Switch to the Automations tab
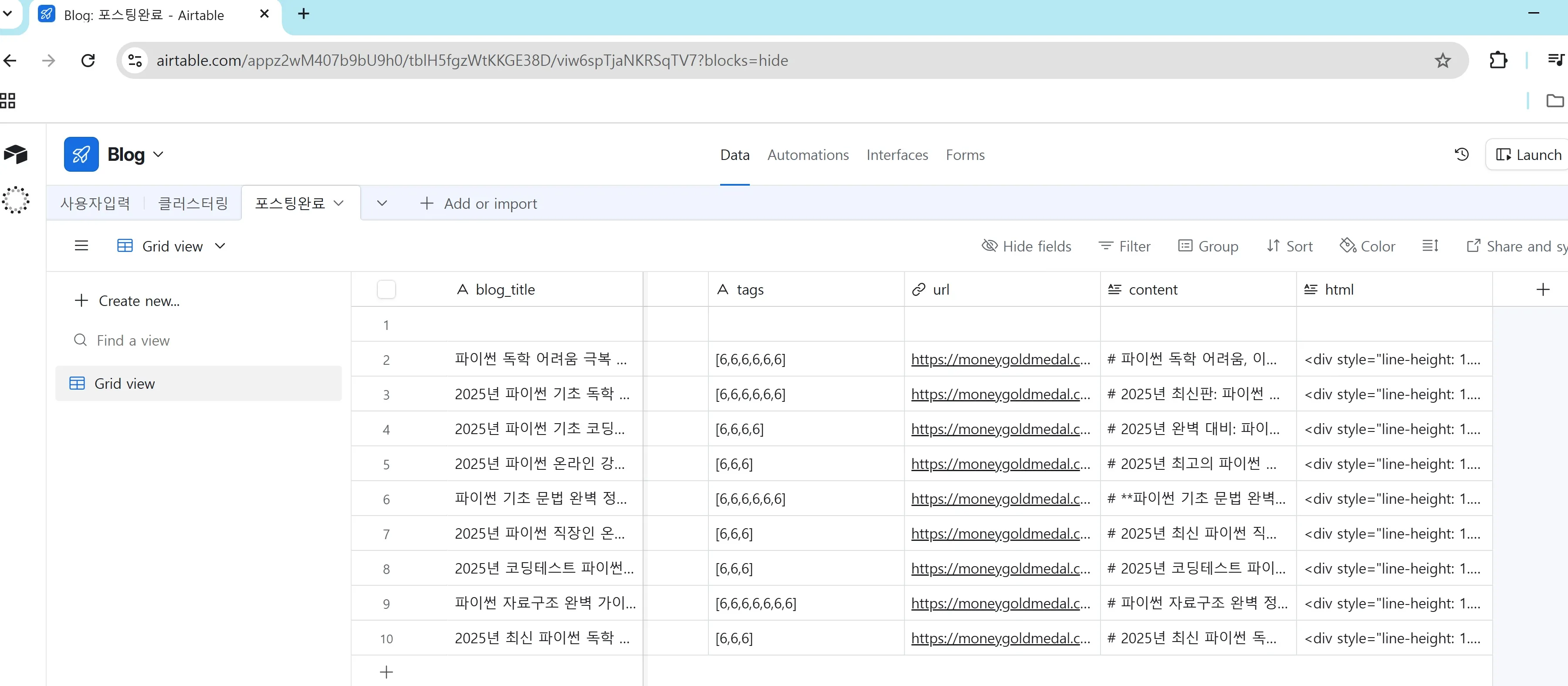 pos(807,155)
